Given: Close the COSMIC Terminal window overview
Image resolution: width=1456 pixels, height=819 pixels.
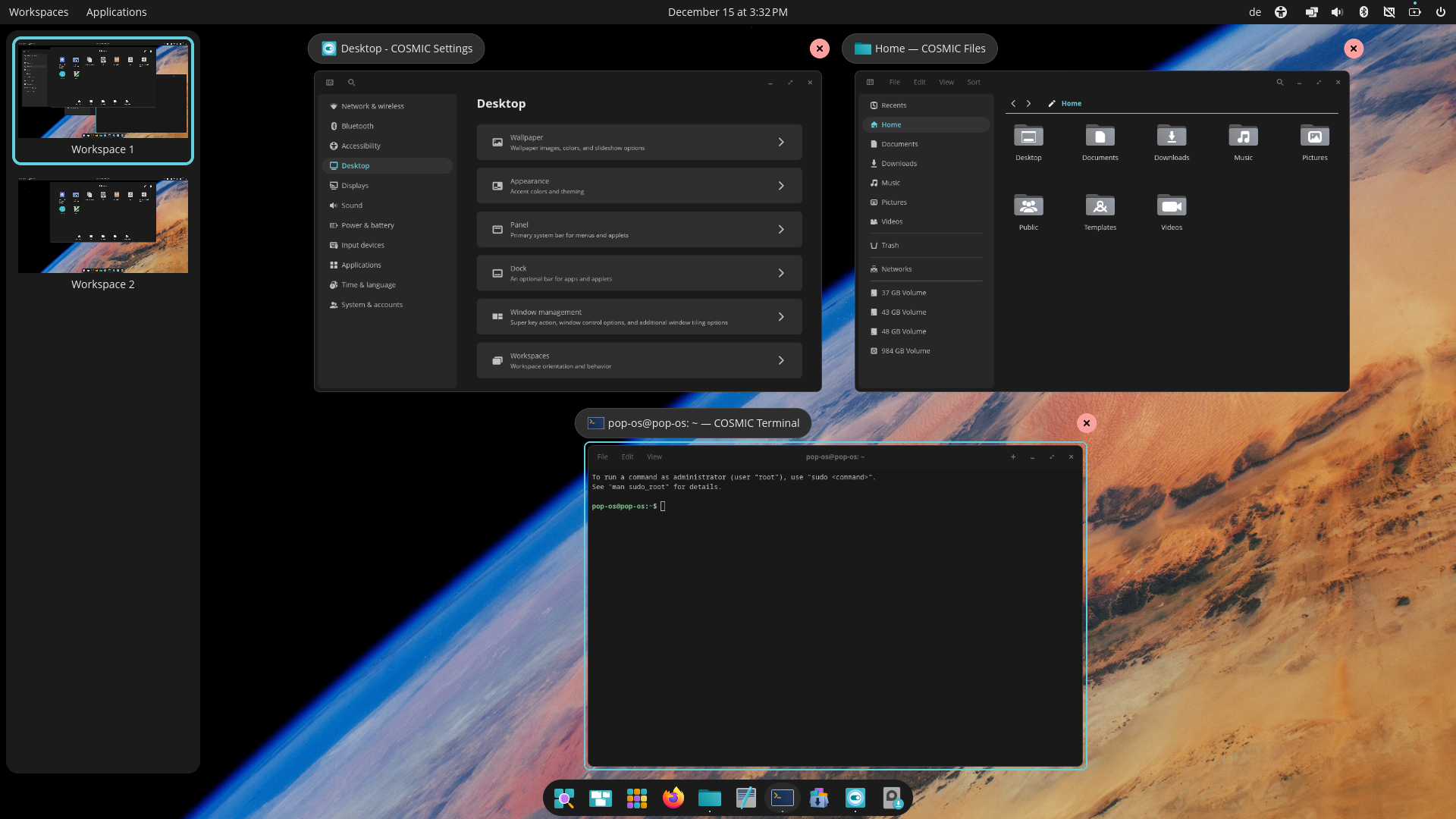Looking at the screenshot, I should 1086,423.
